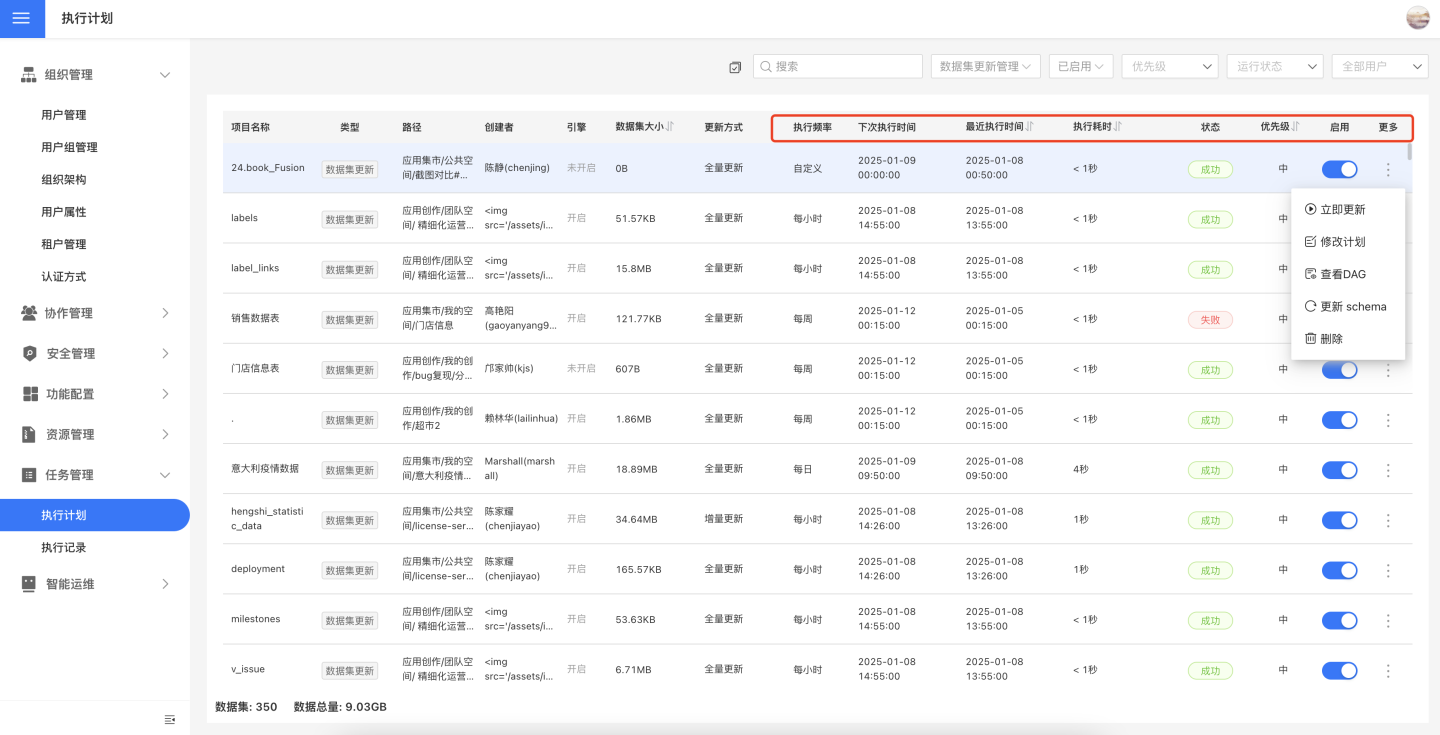This screenshot has height=735, width=1440.
Task: Click the sidebar collapse icon at bottom
Action: 170,719
